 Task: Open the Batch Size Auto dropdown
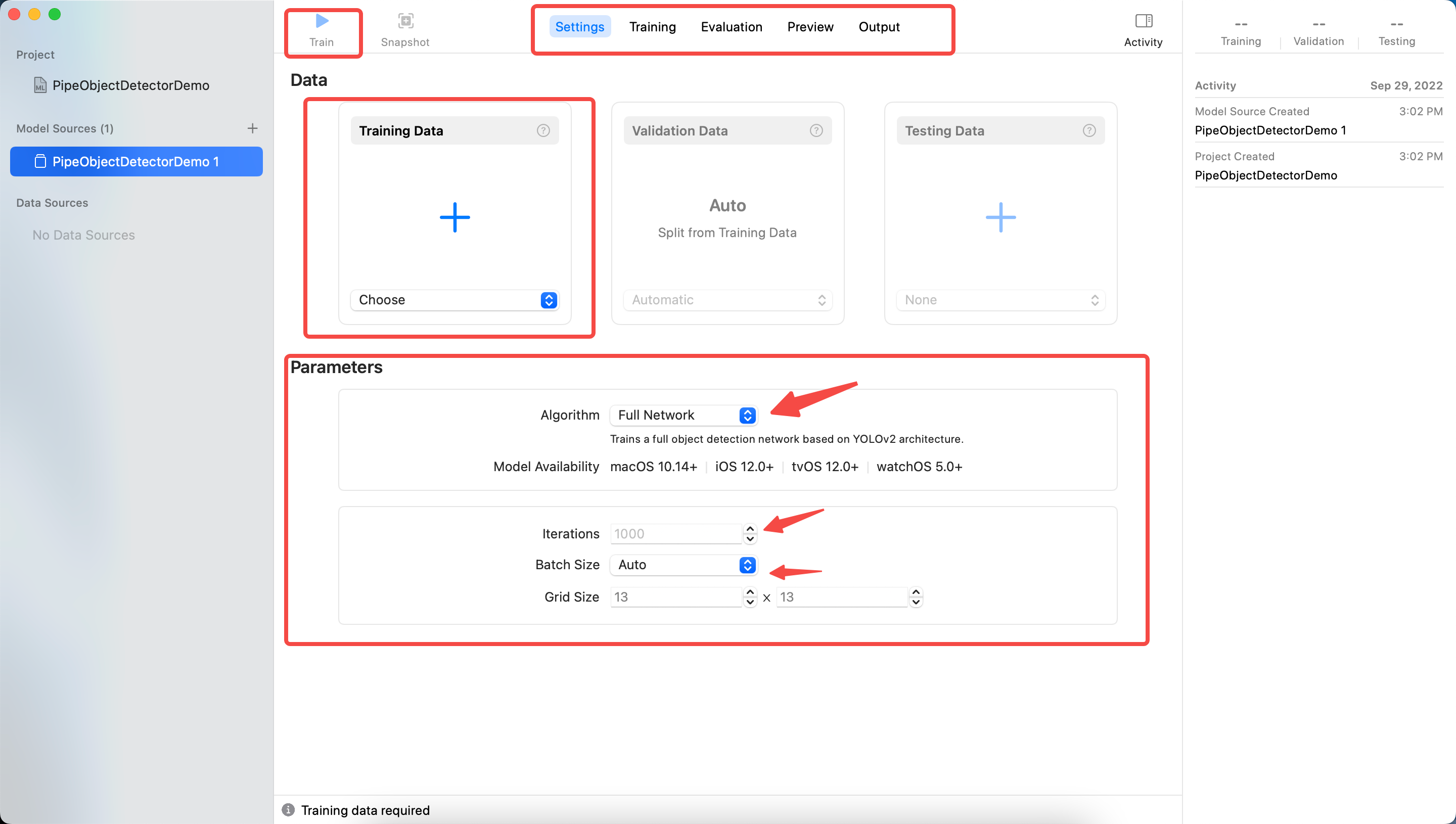(x=683, y=565)
